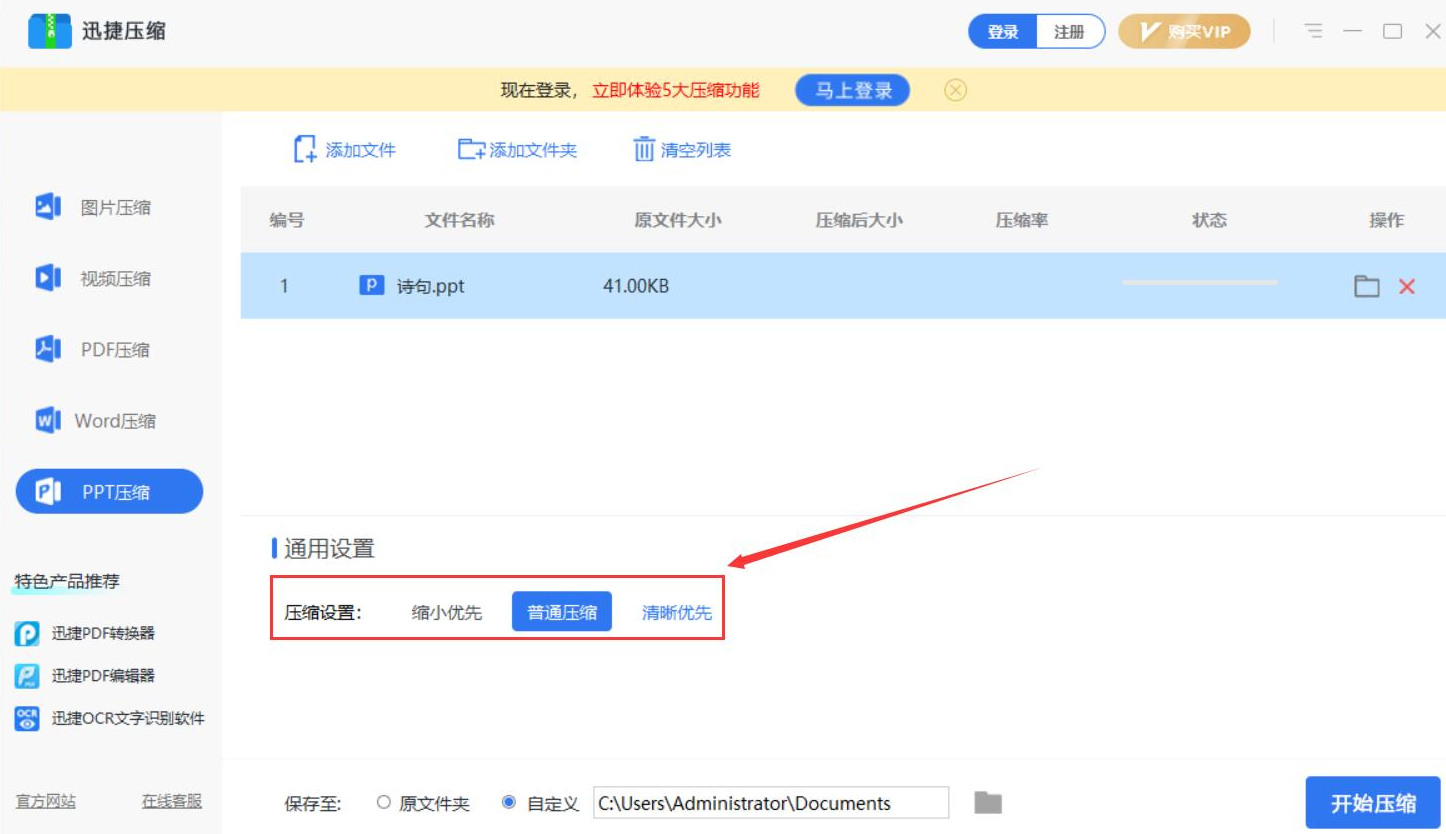Image resolution: width=1446 pixels, height=834 pixels.
Task: Select the 诗句.ppt file name
Action: (431, 287)
